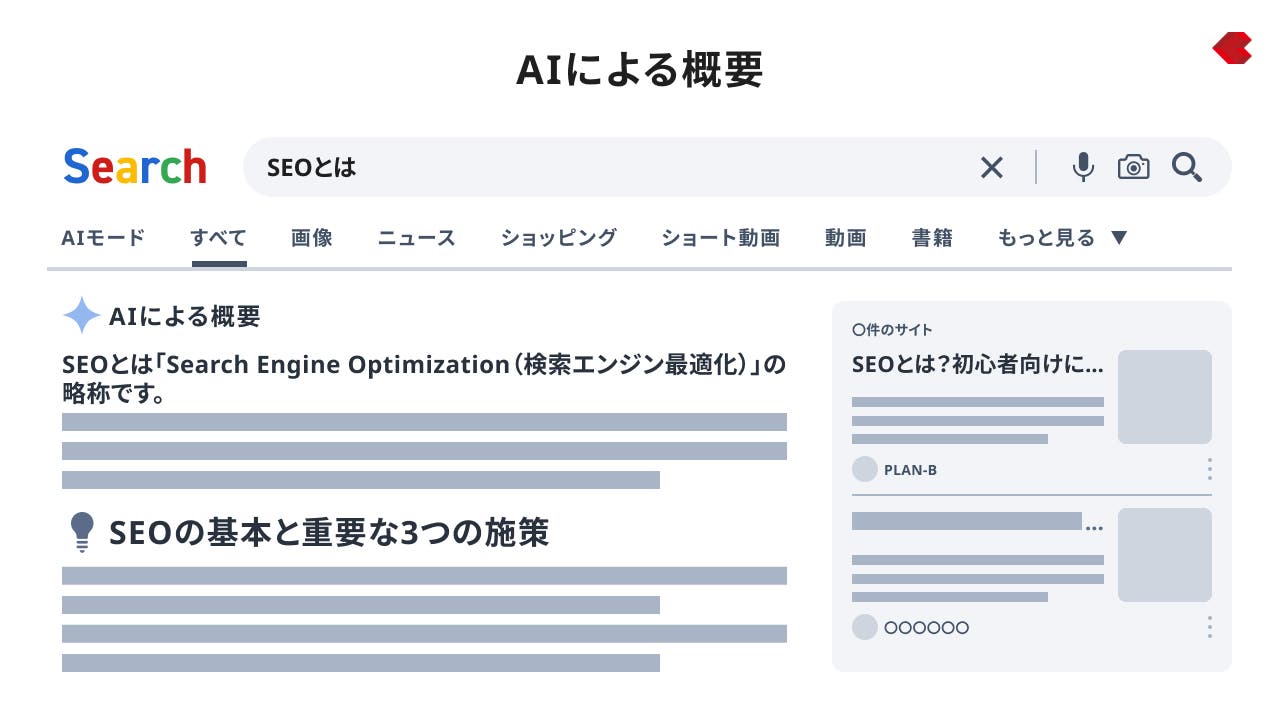This screenshot has width=1280, height=720.
Task: Click the AIによる概要 section label
Action: tap(185, 317)
